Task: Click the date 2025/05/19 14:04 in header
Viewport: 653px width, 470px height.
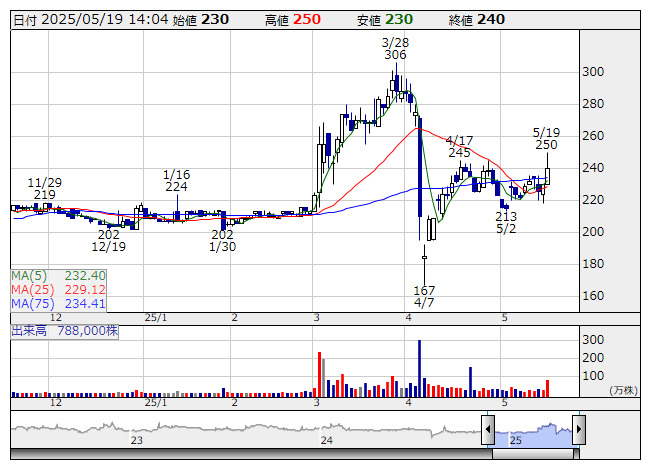Action: tap(105, 20)
